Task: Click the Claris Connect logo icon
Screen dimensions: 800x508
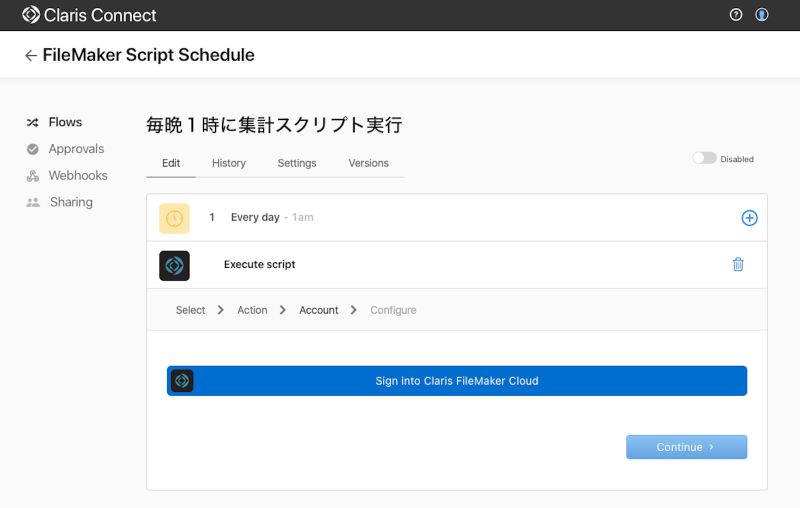Action: pos(31,15)
